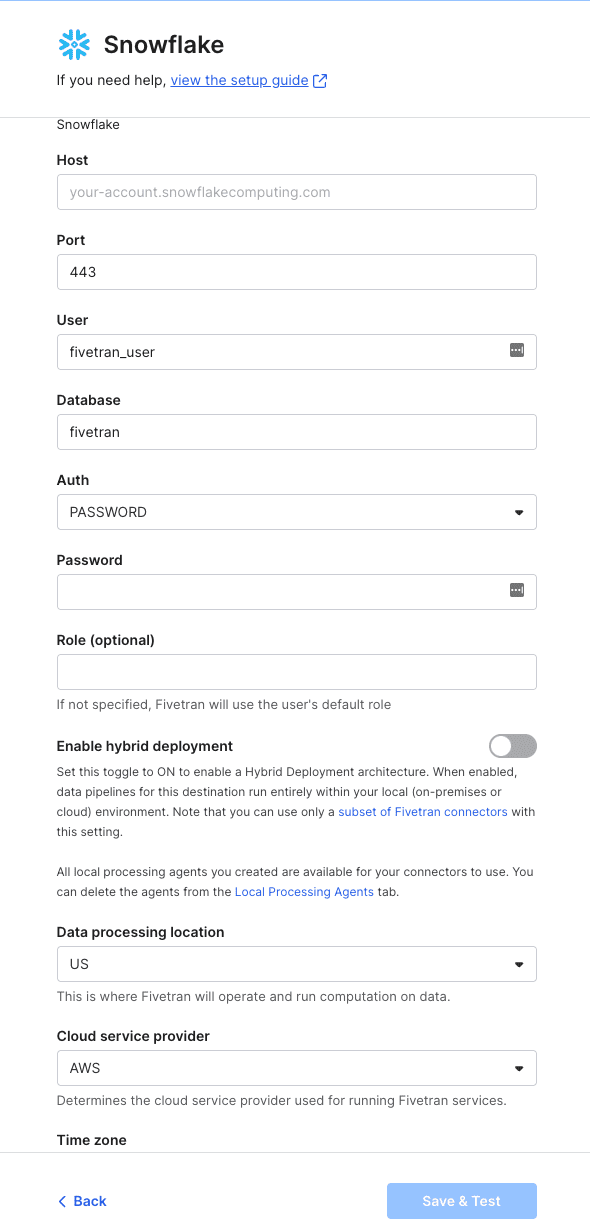Image resolution: width=590 pixels, height=1231 pixels.
Task: Open the Auth PASSWORD dropdown
Action: 297,512
